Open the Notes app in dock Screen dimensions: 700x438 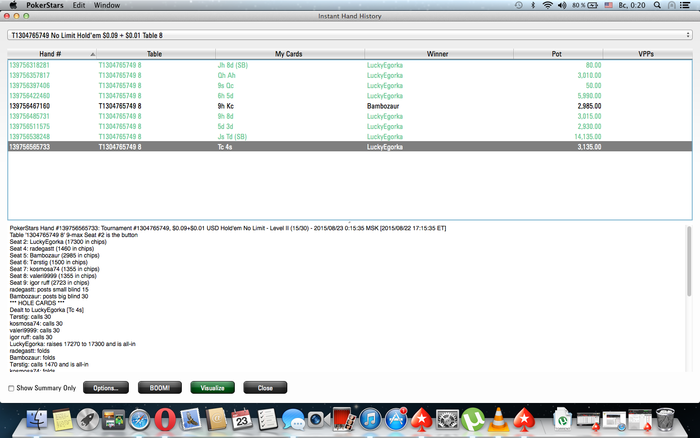tap(62, 420)
